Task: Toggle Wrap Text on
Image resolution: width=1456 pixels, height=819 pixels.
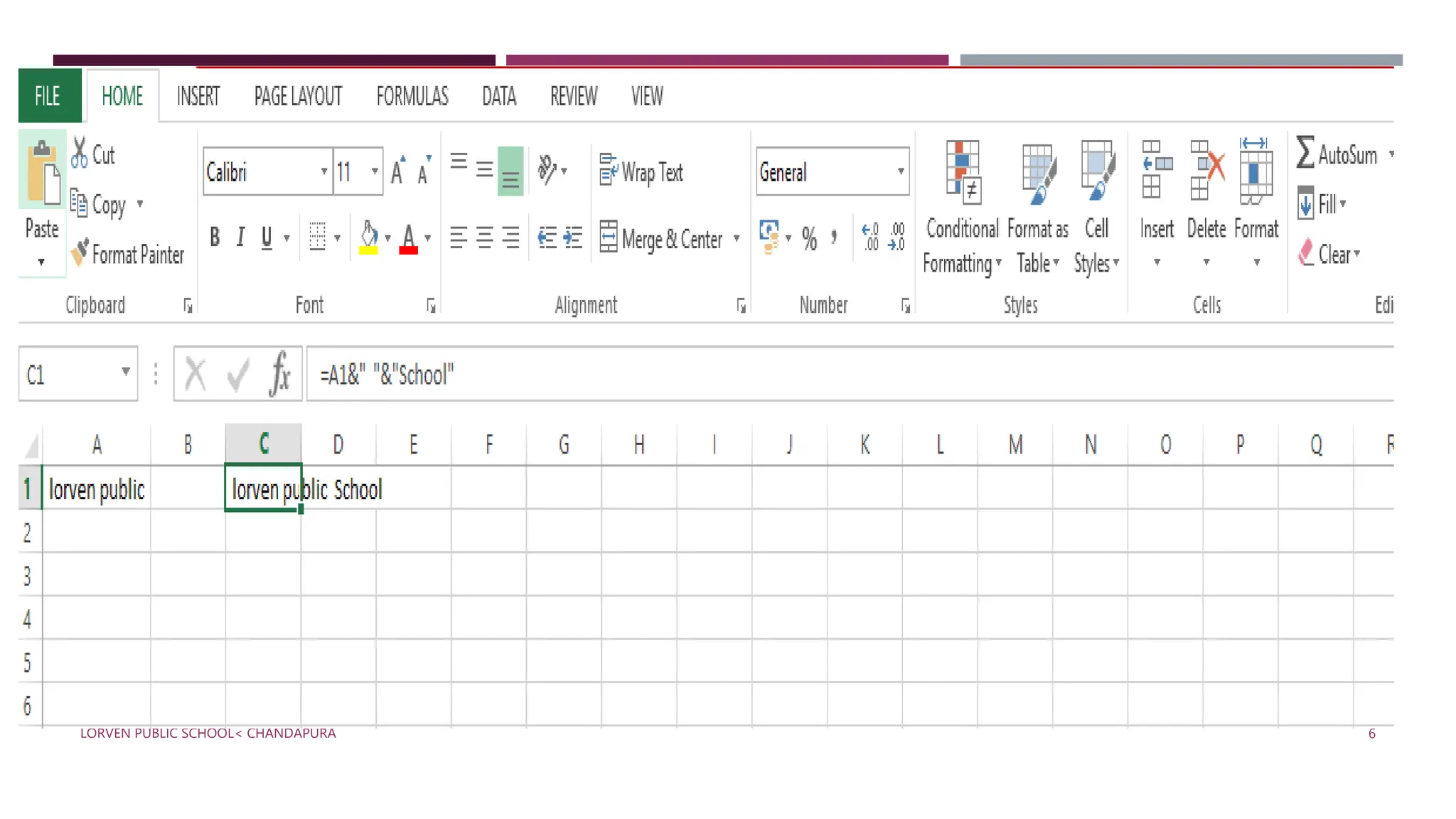Action: 641,171
